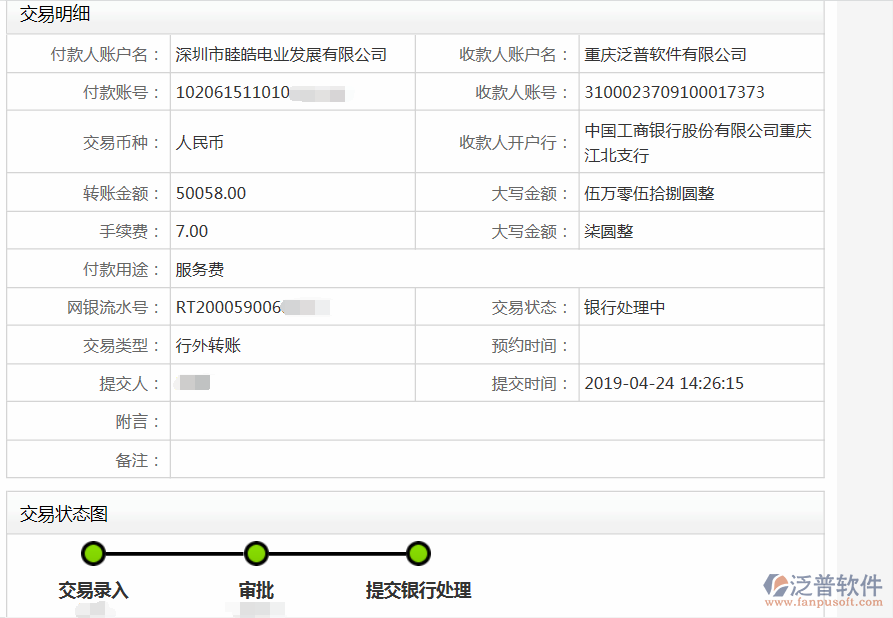Click the rightmost bank-processing milestone dot
Image resolution: width=893 pixels, height=618 pixels.
point(418,553)
